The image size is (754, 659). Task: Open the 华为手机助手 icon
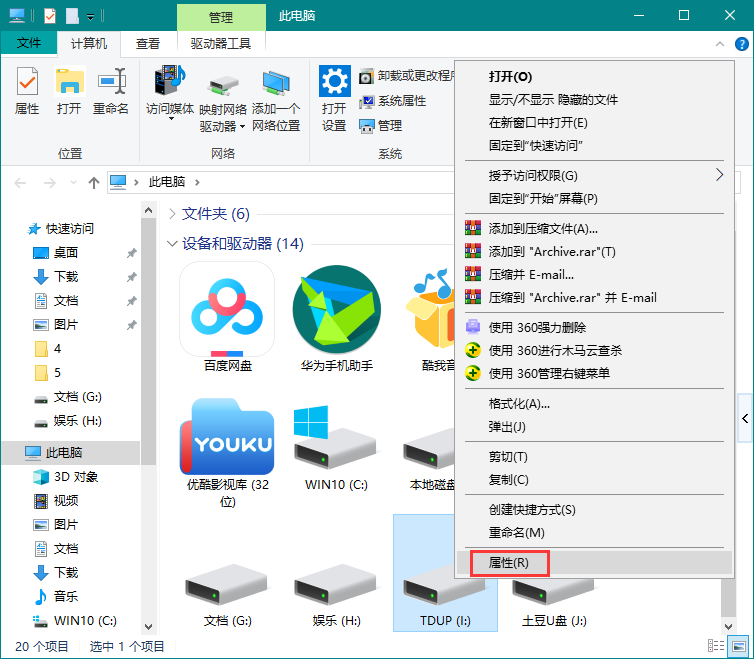pos(336,317)
